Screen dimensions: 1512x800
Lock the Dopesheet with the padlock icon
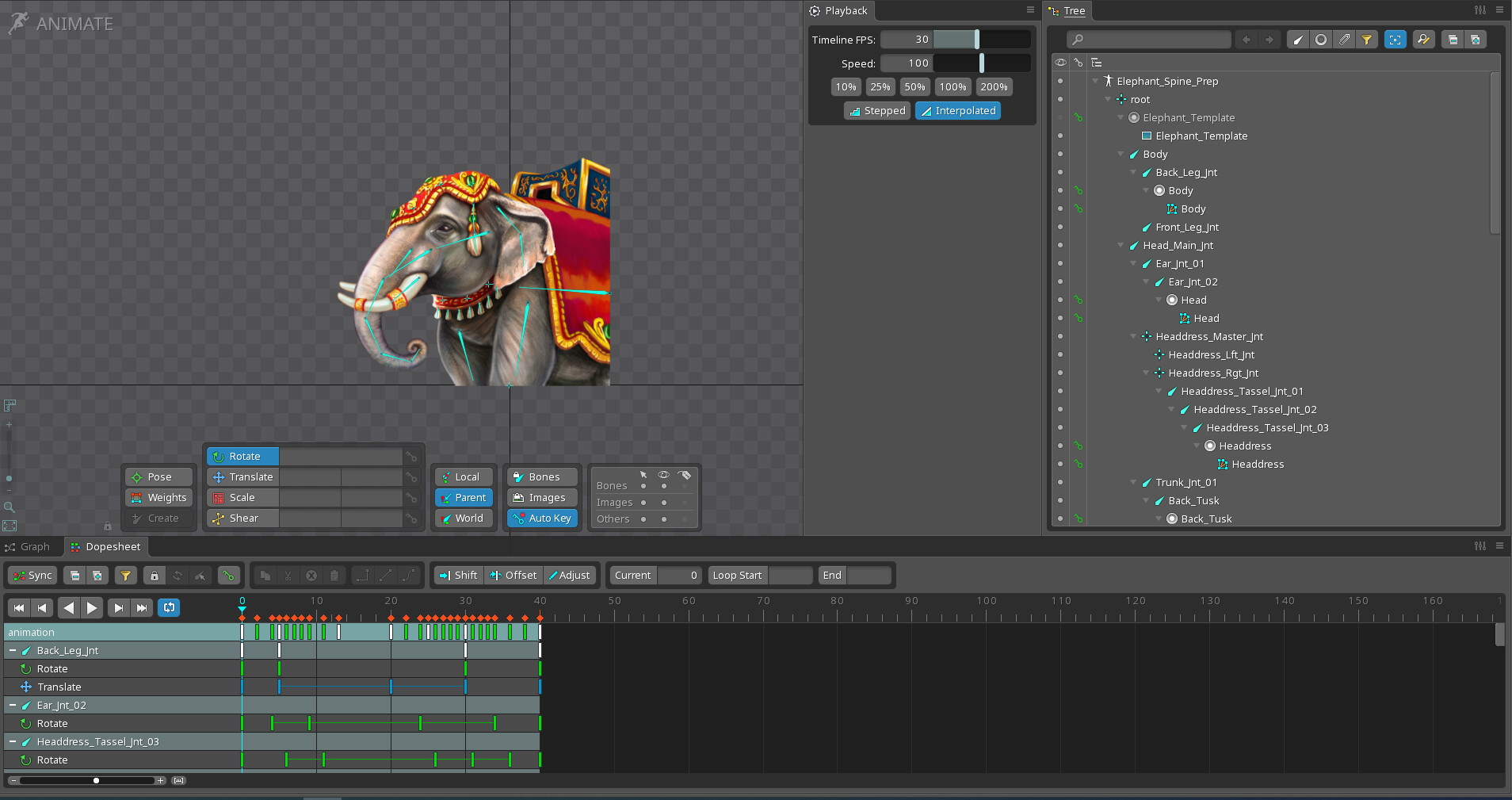(x=154, y=575)
